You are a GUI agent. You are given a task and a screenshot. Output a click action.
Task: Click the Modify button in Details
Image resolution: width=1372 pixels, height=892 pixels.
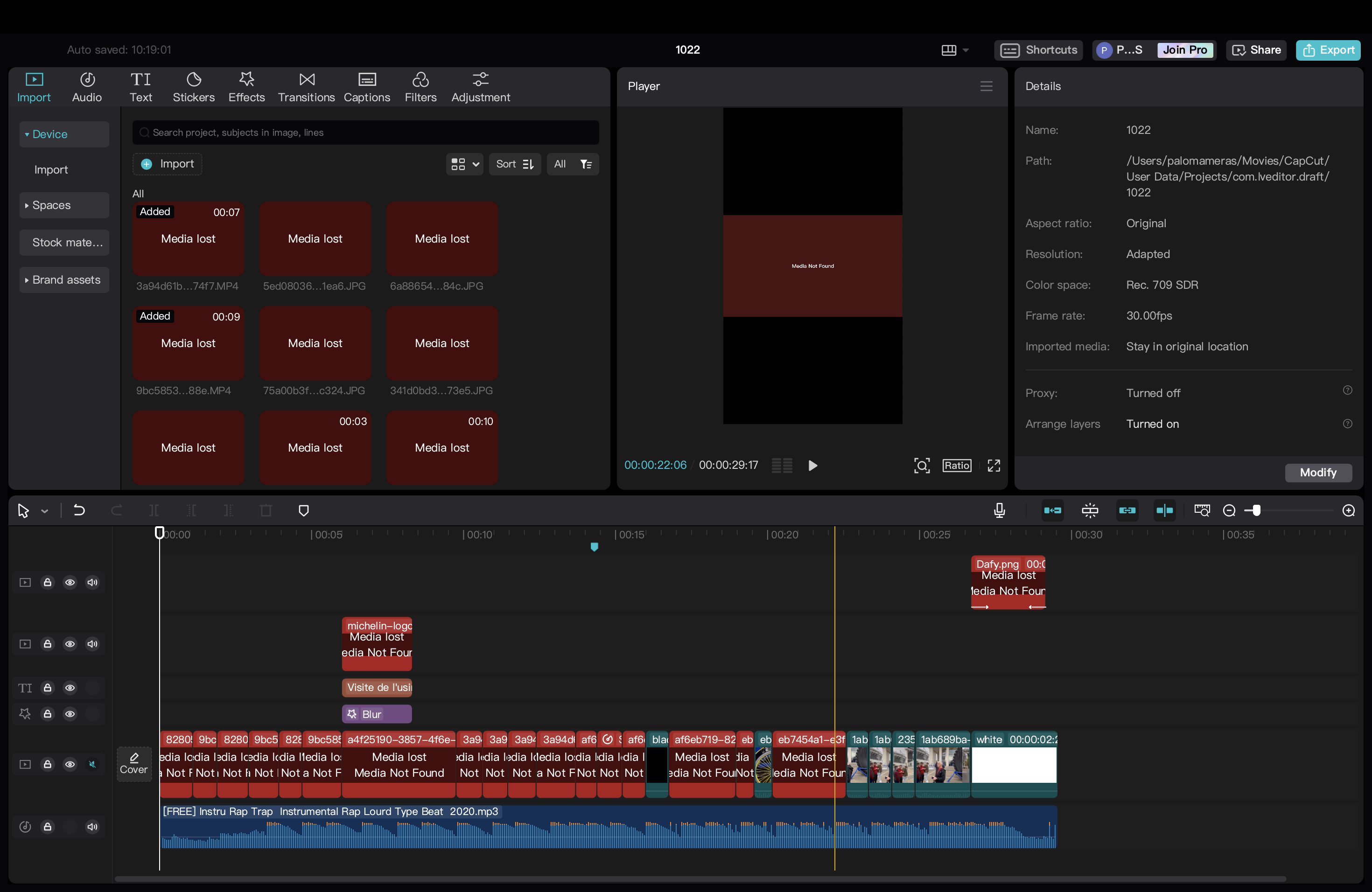click(1317, 473)
